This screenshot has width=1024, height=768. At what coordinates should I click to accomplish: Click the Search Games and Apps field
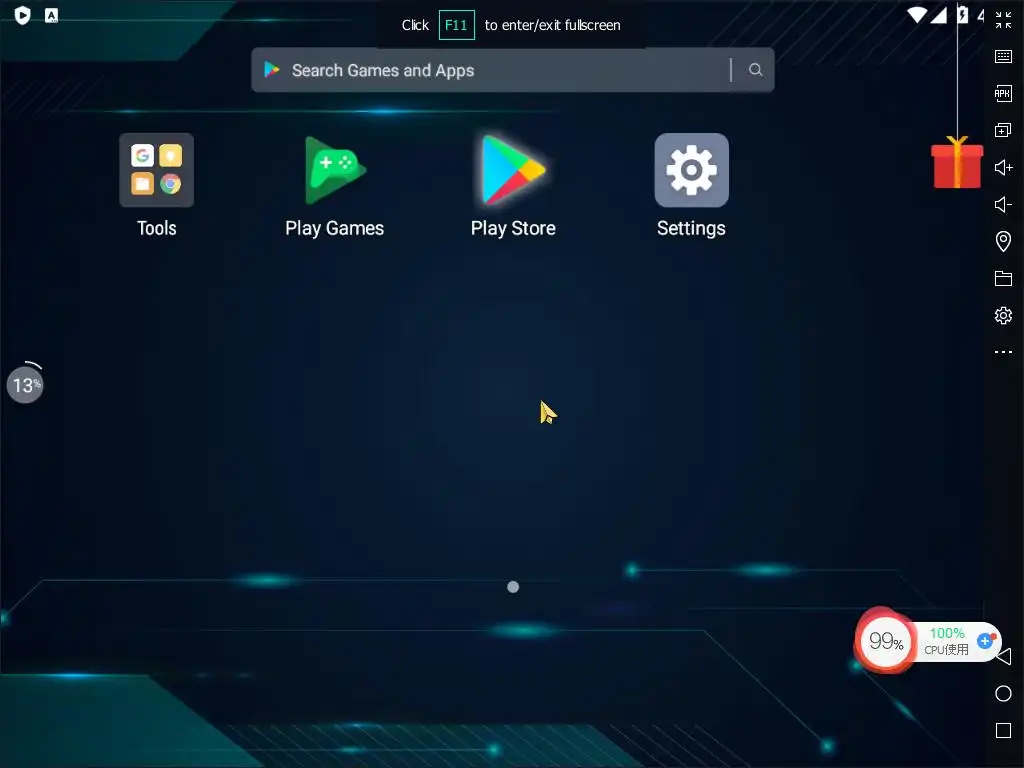513,70
